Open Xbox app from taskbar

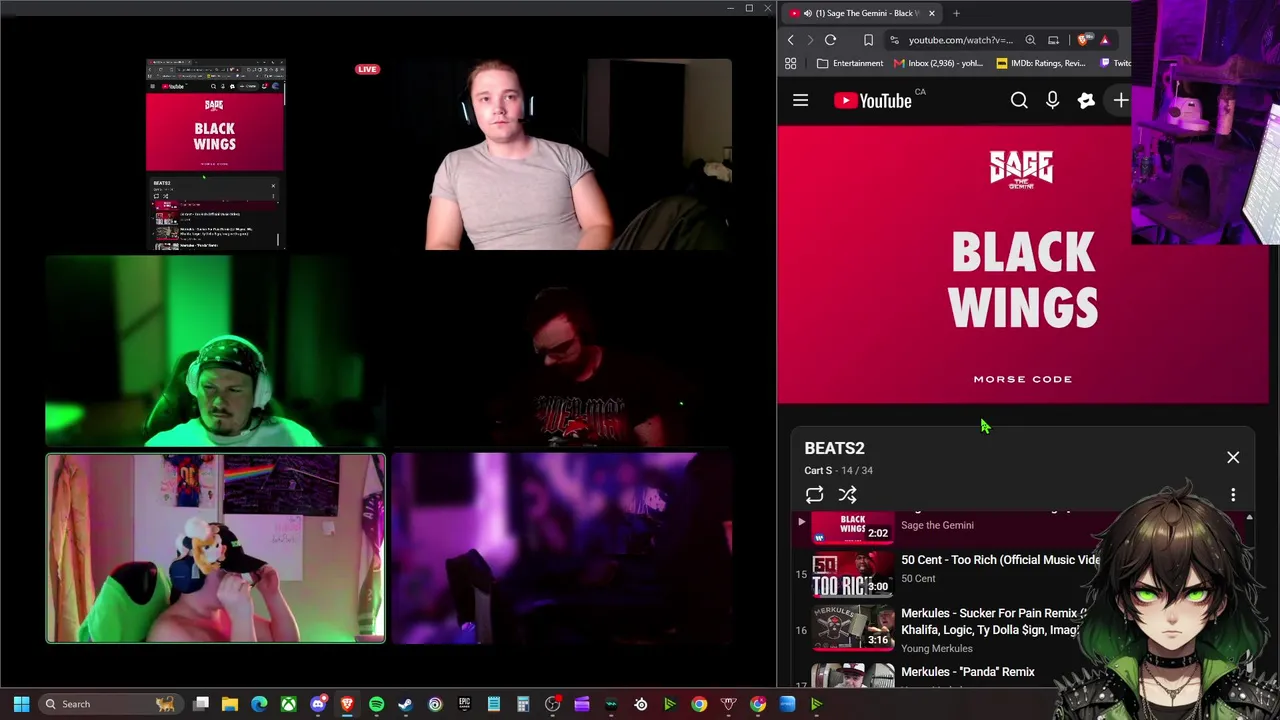tap(288, 704)
